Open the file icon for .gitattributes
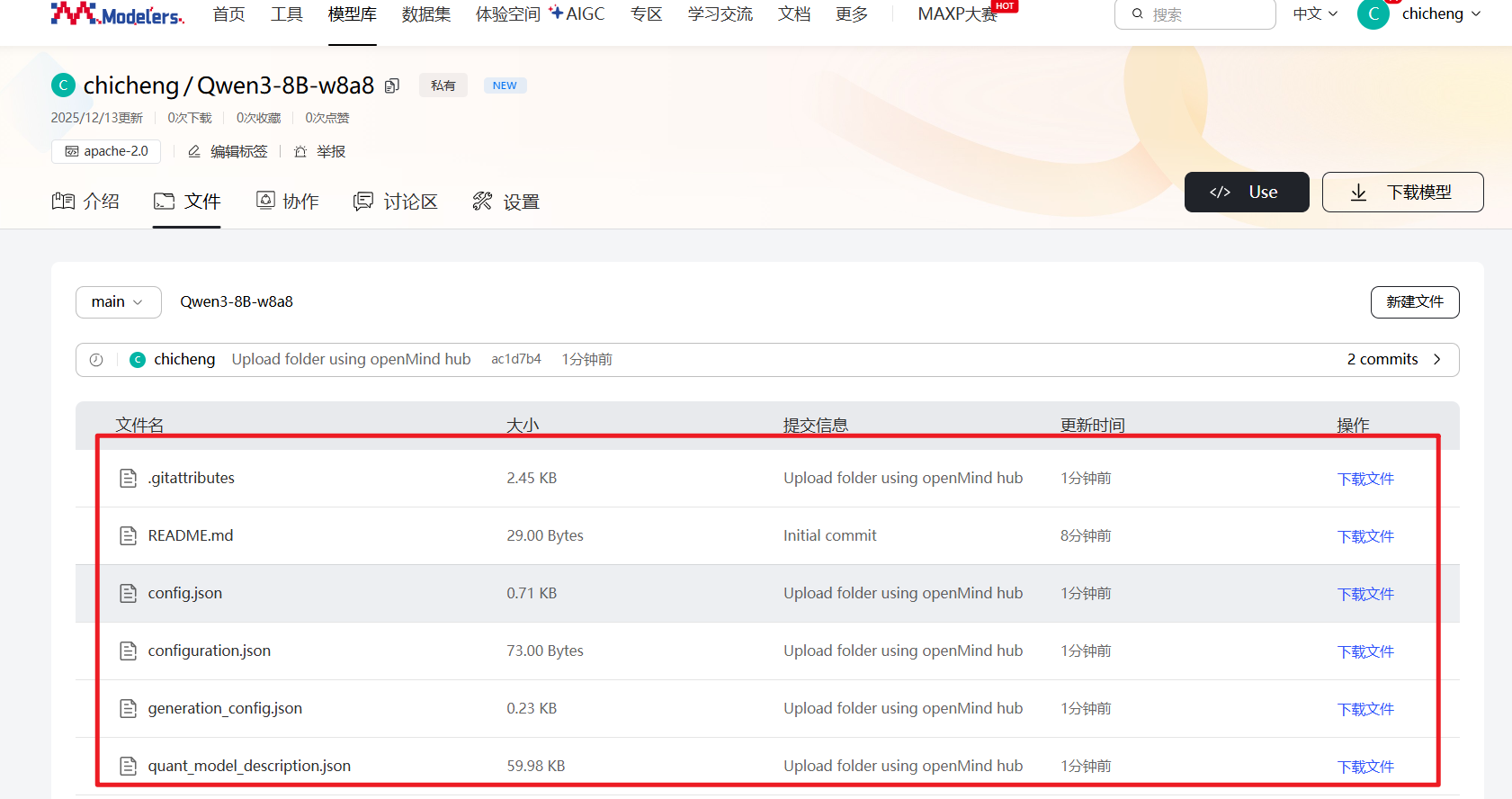1512x799 pixels. pos(129,478)
